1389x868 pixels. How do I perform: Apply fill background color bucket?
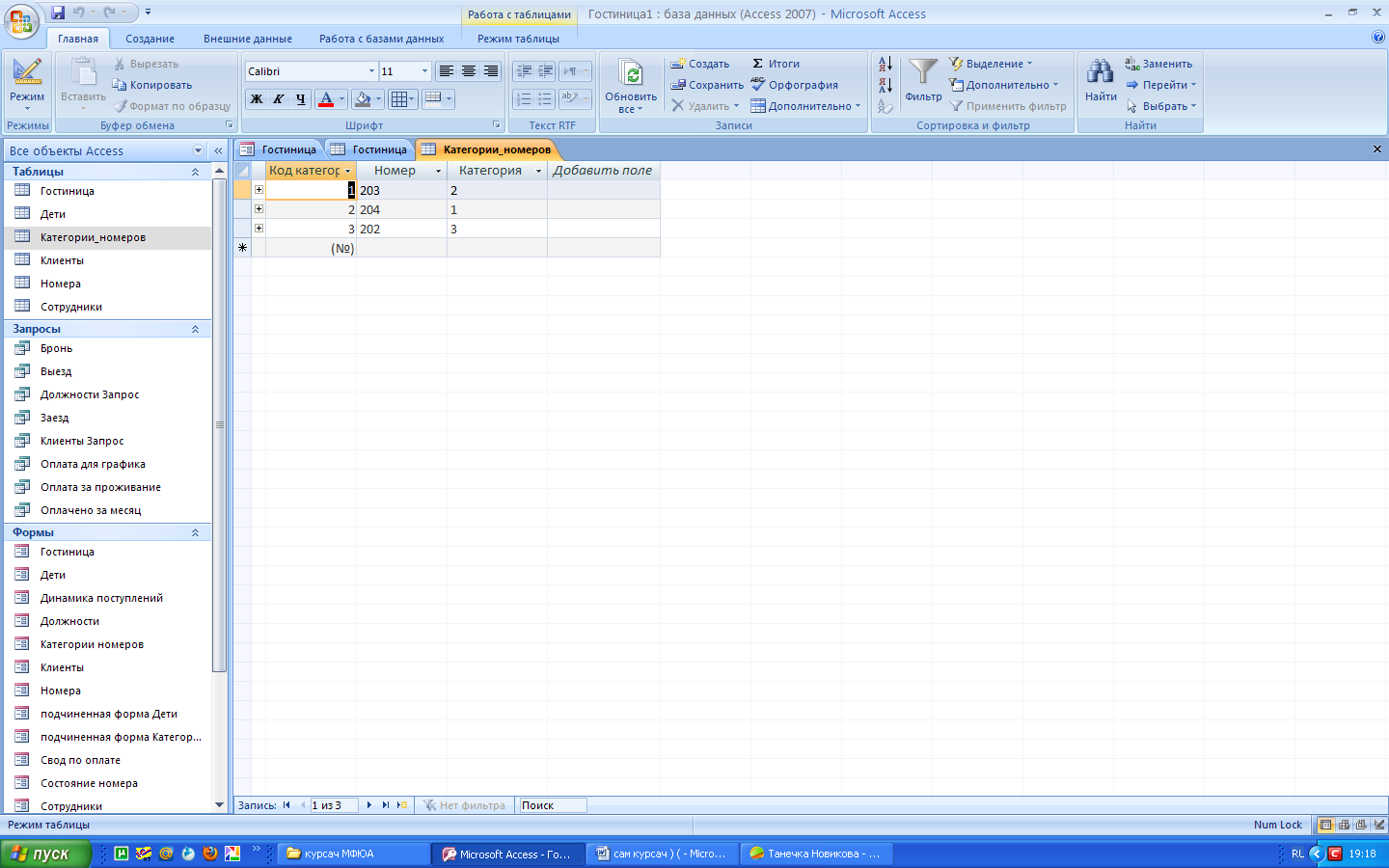(x=363, y=98)
